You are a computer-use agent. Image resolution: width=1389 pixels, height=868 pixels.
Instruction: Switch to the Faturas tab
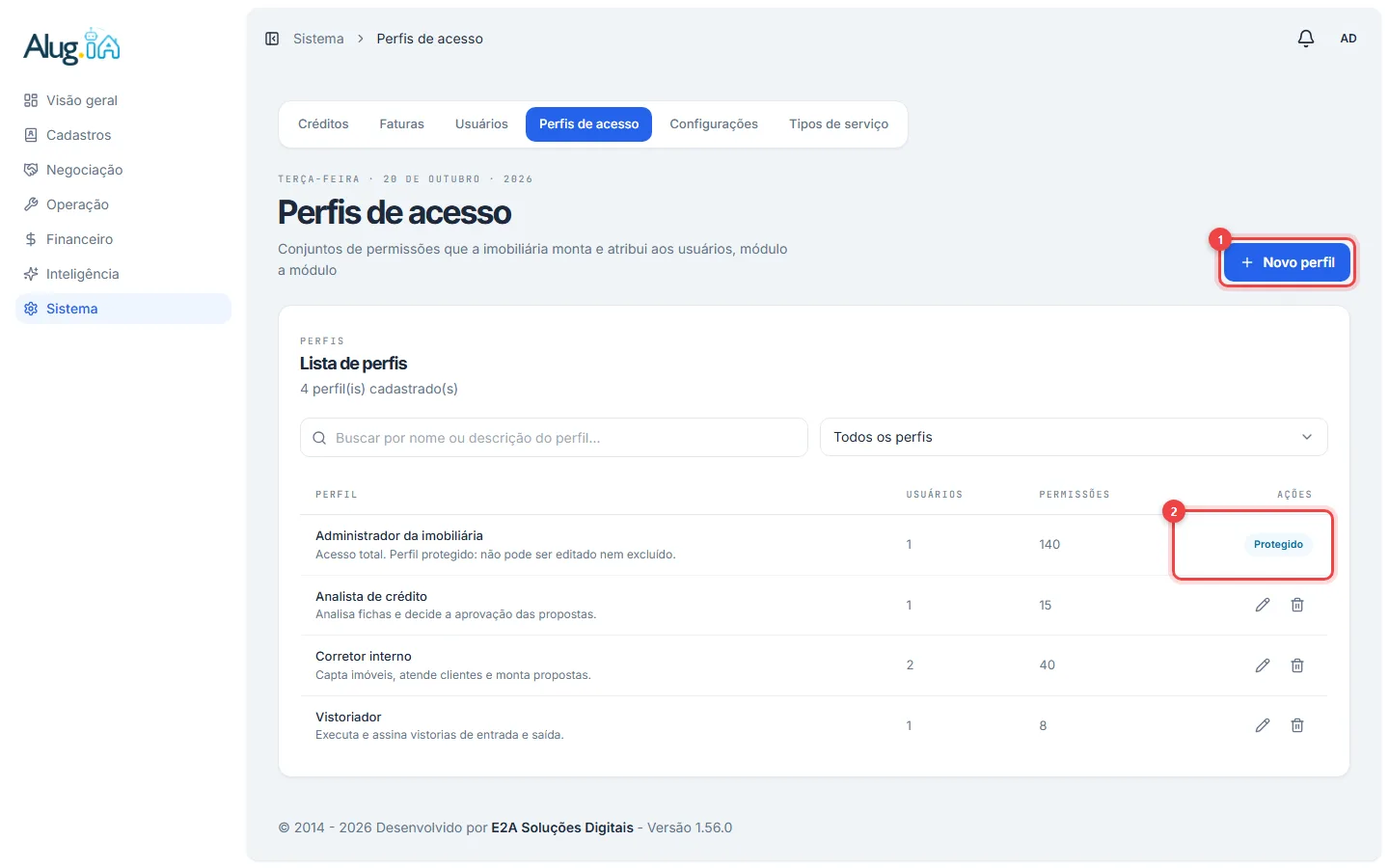pos(401,124)
